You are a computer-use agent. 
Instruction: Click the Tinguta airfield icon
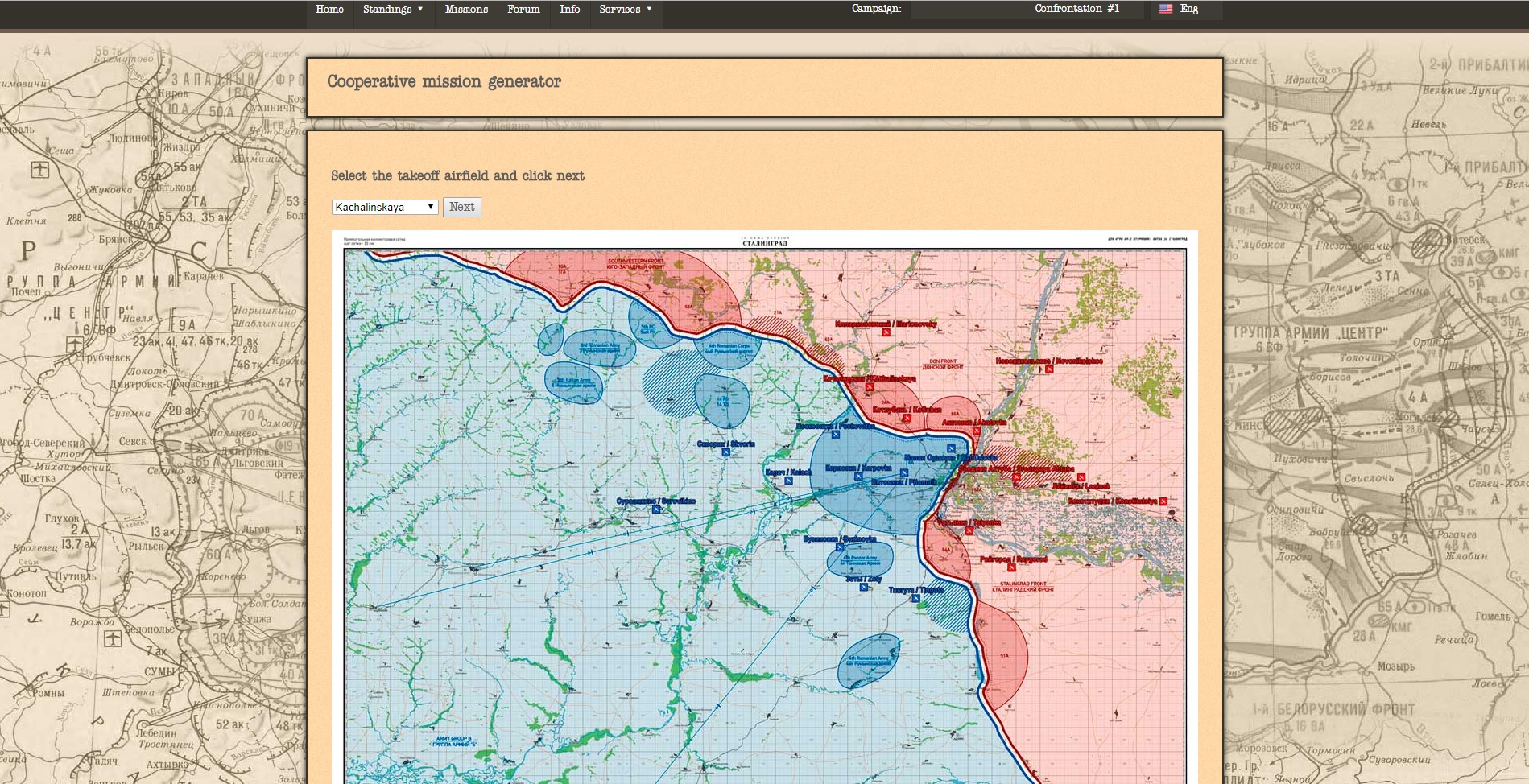click(x=915, y=598)
